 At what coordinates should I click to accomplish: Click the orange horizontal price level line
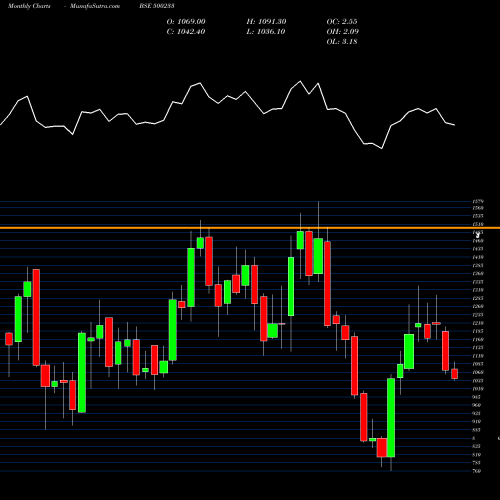tap(250, 228)
